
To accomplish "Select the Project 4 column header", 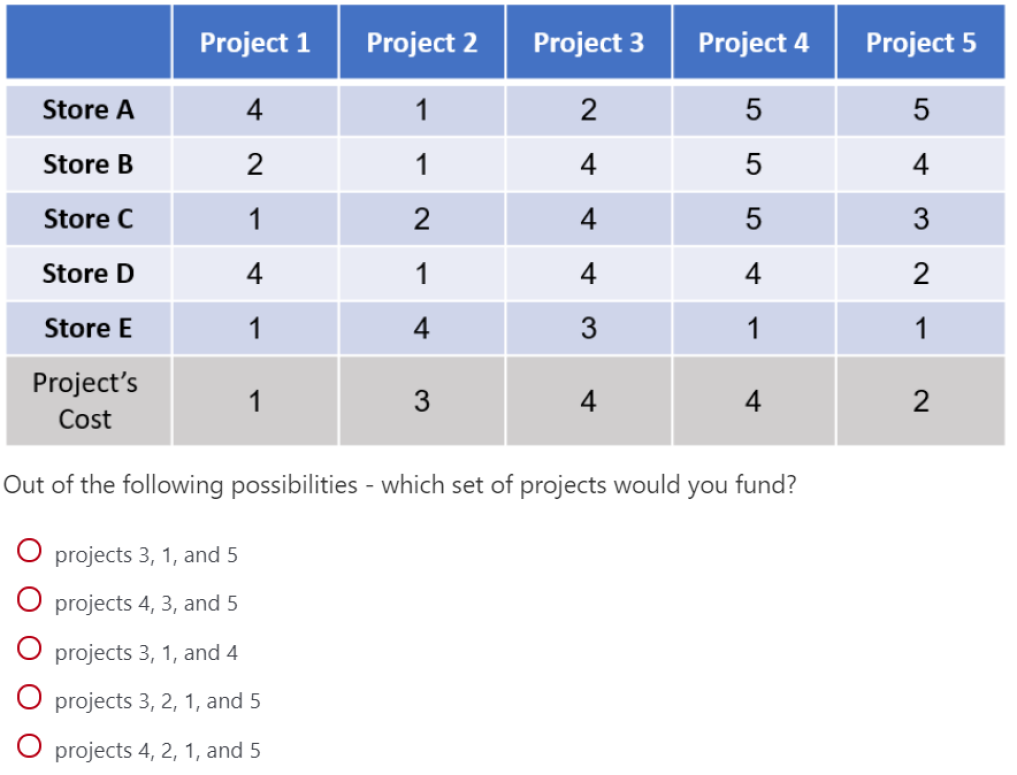I will pyautogui.click(x=754, y=43).
